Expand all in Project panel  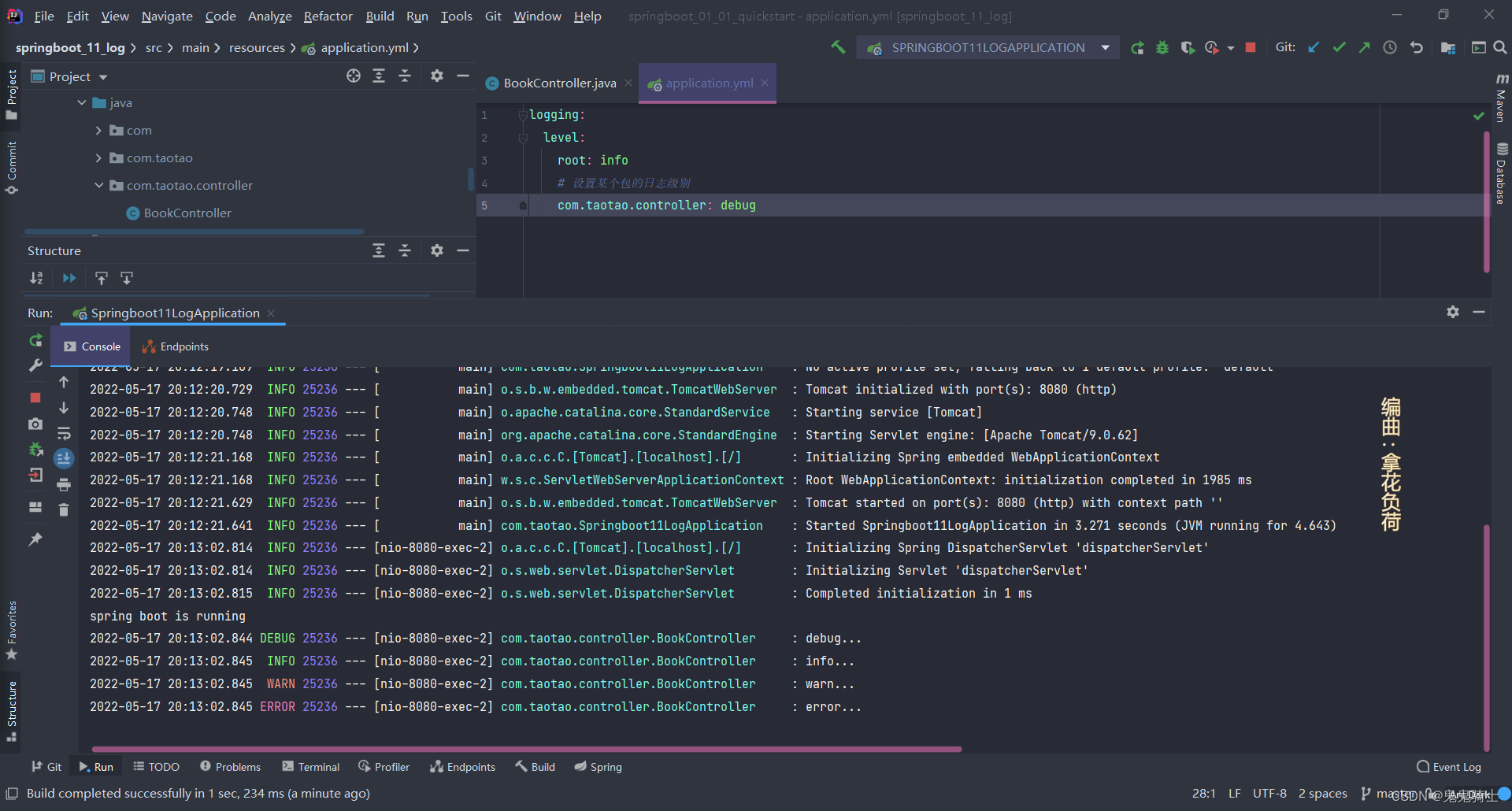coord(379,76)
